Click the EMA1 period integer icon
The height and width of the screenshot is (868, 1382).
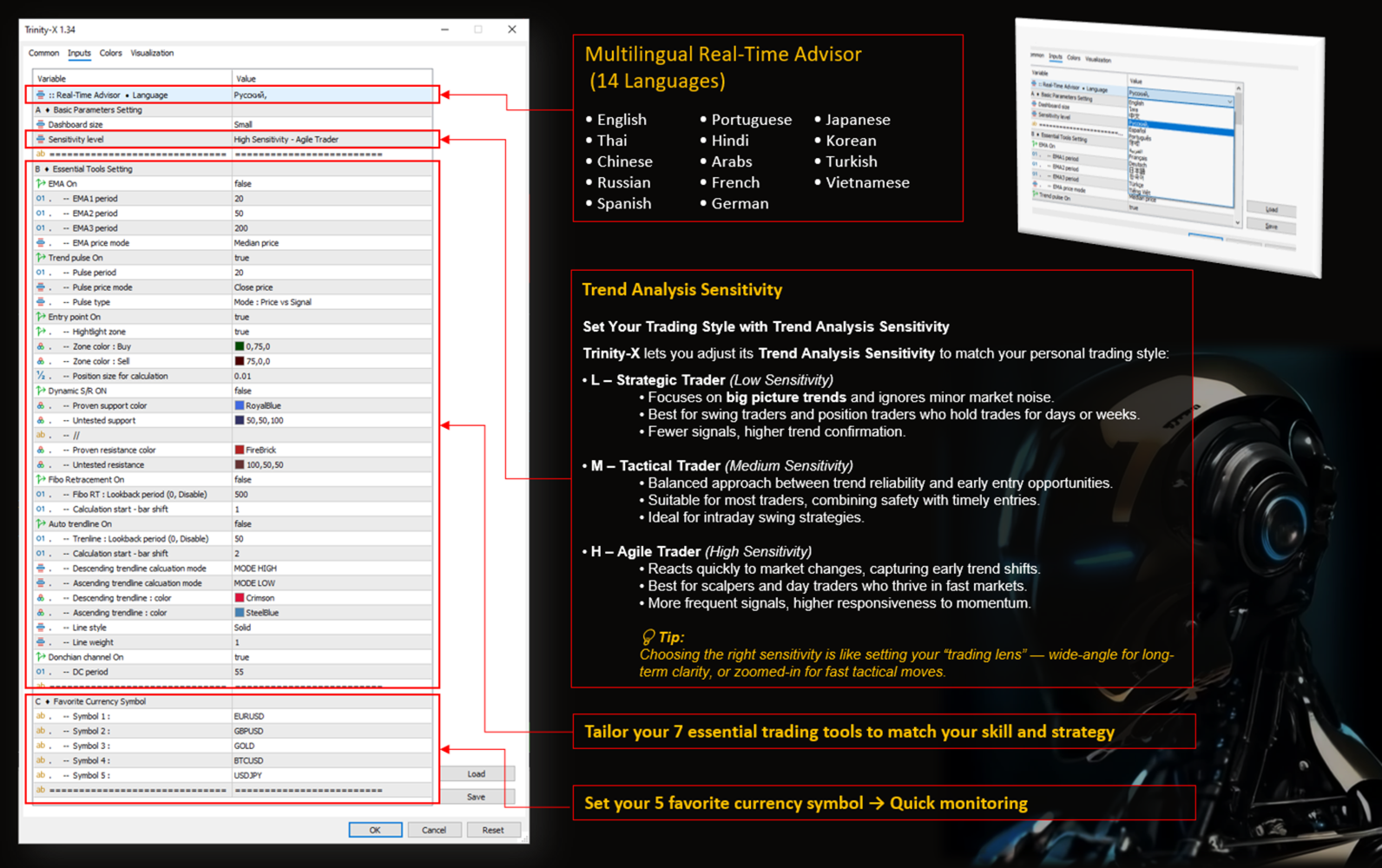[41, 199]
